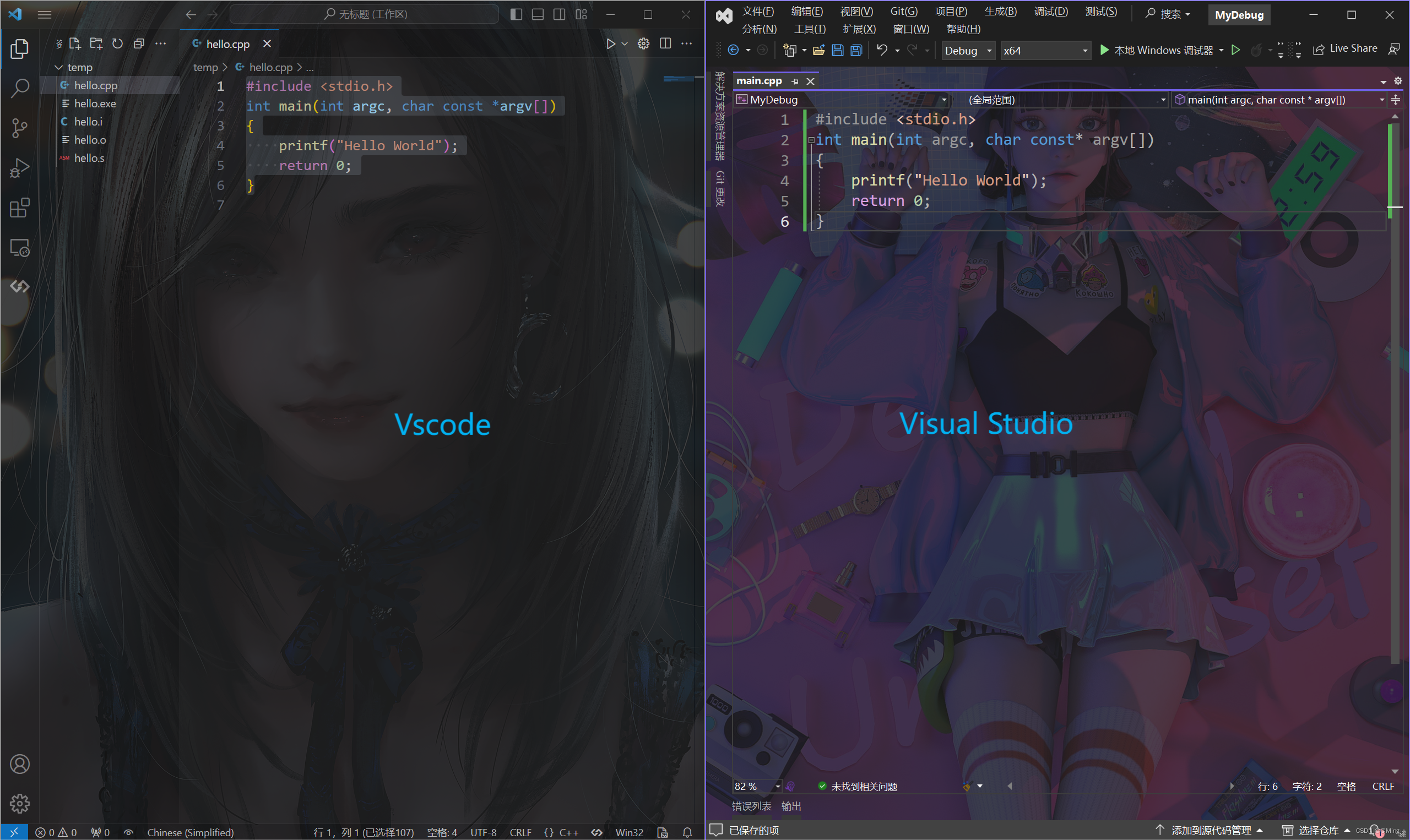The height and width of the screenshot is (840, 1410).
Task: Open the Run and Debug view
Action: click(20, 167)
